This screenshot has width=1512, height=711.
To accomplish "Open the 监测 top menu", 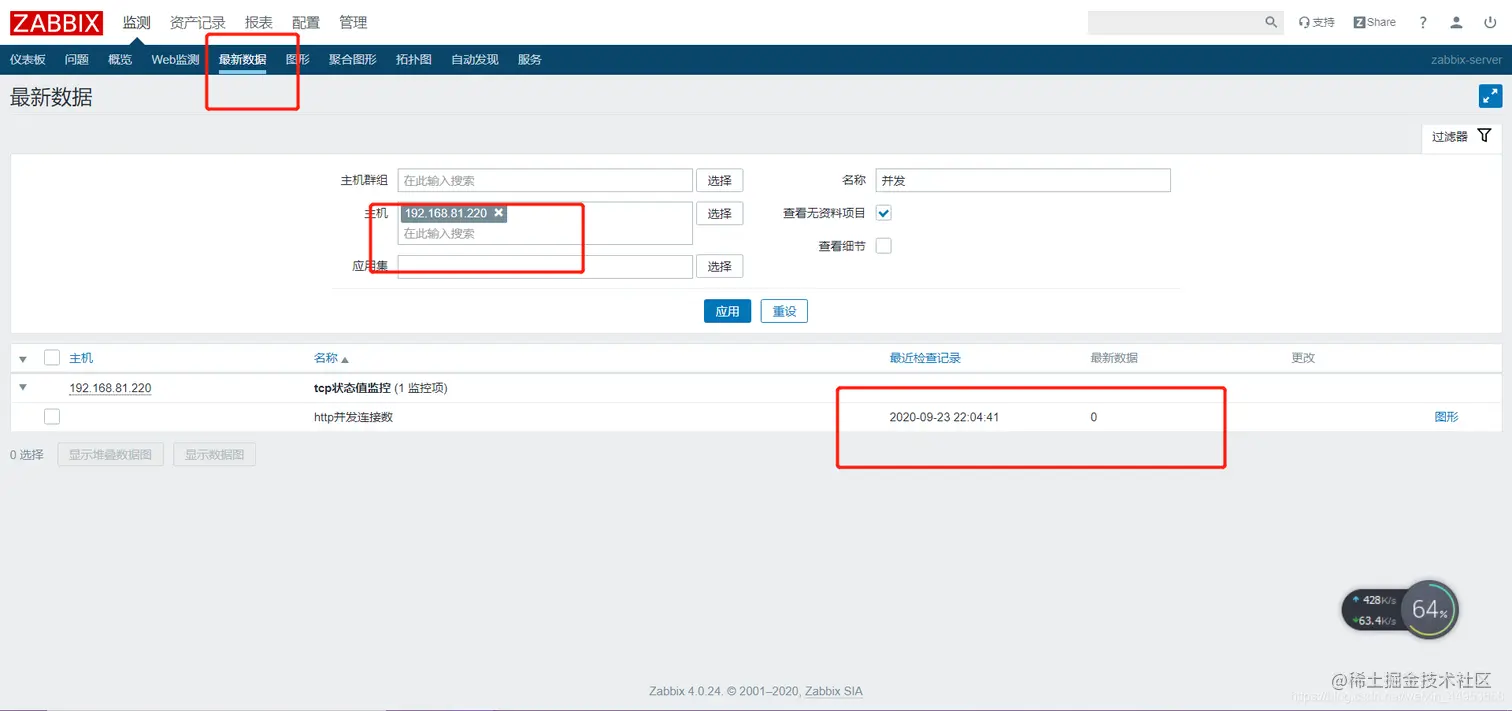I will click(136, 22).
